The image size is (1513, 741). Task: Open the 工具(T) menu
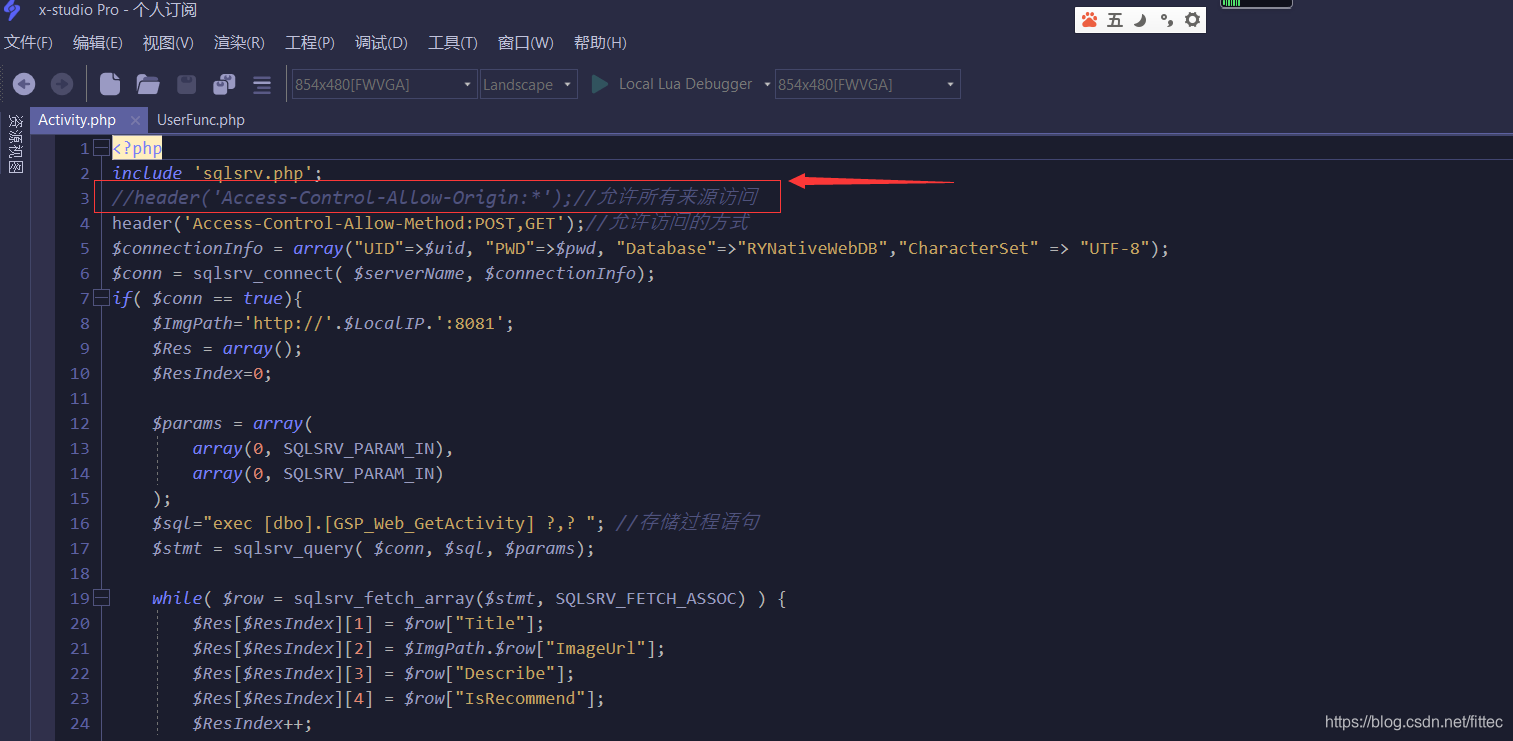coord(453,43)
